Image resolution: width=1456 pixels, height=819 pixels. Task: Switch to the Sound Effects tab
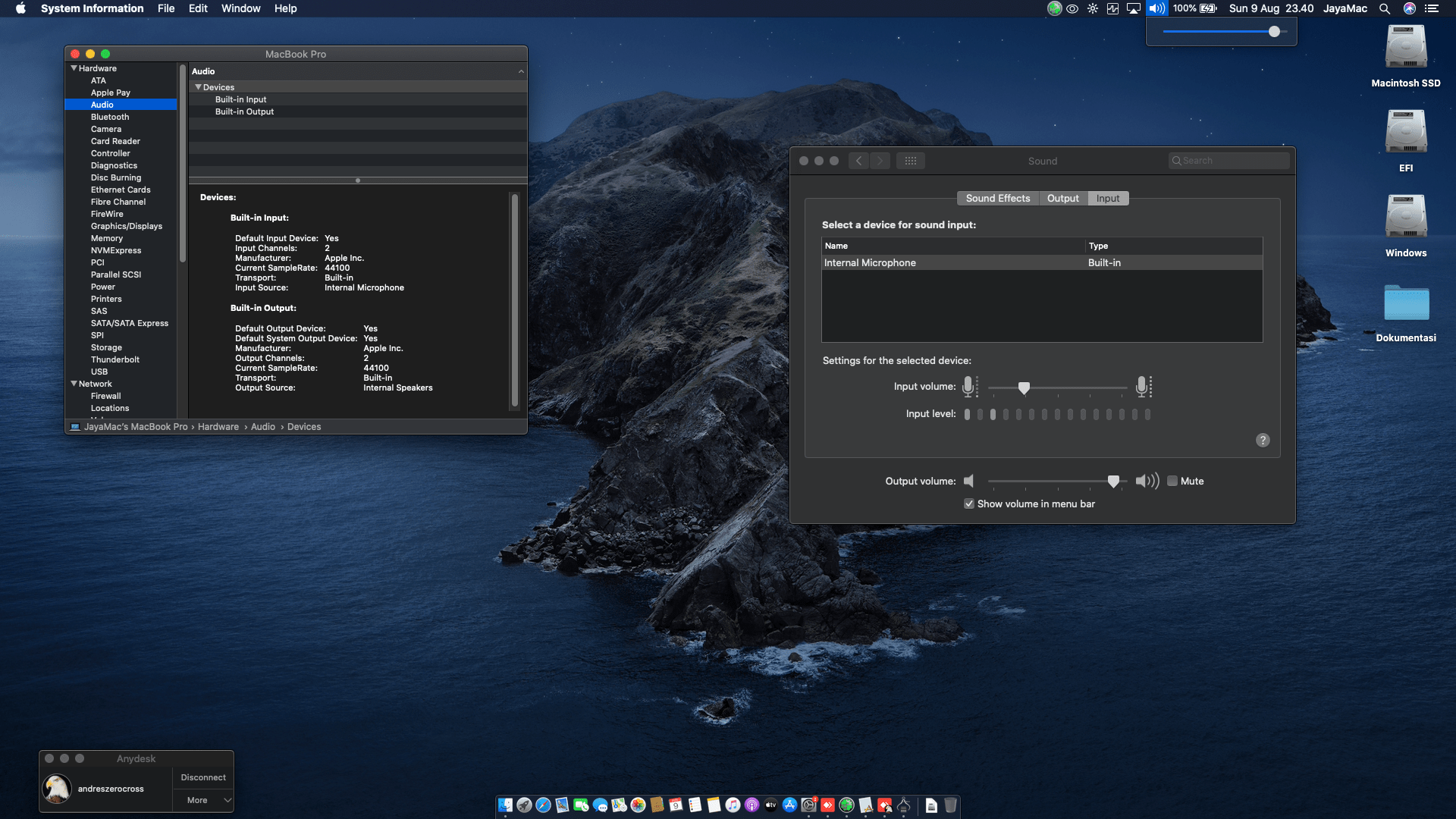[x=997, y=198]
